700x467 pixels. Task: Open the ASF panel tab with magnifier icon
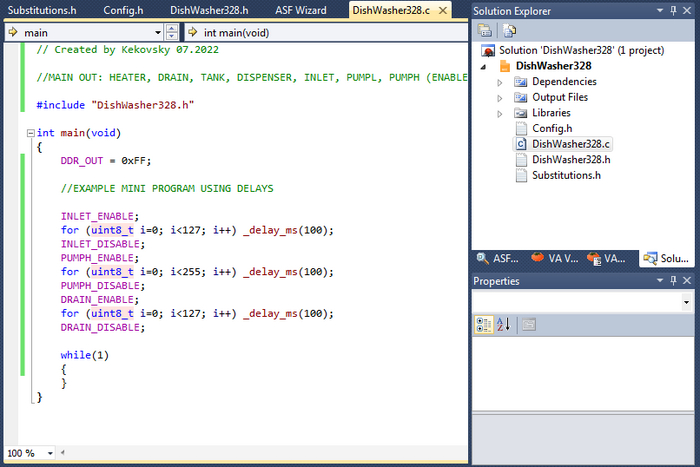[497, 258]
